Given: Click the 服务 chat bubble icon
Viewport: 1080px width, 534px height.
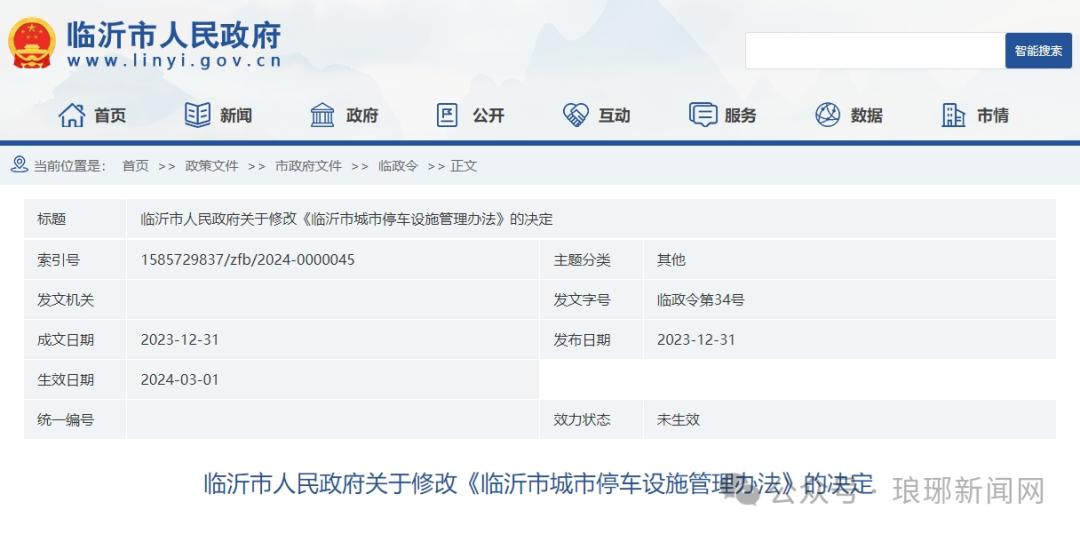Looking at the screenshot, I should [x=703, y=115].
